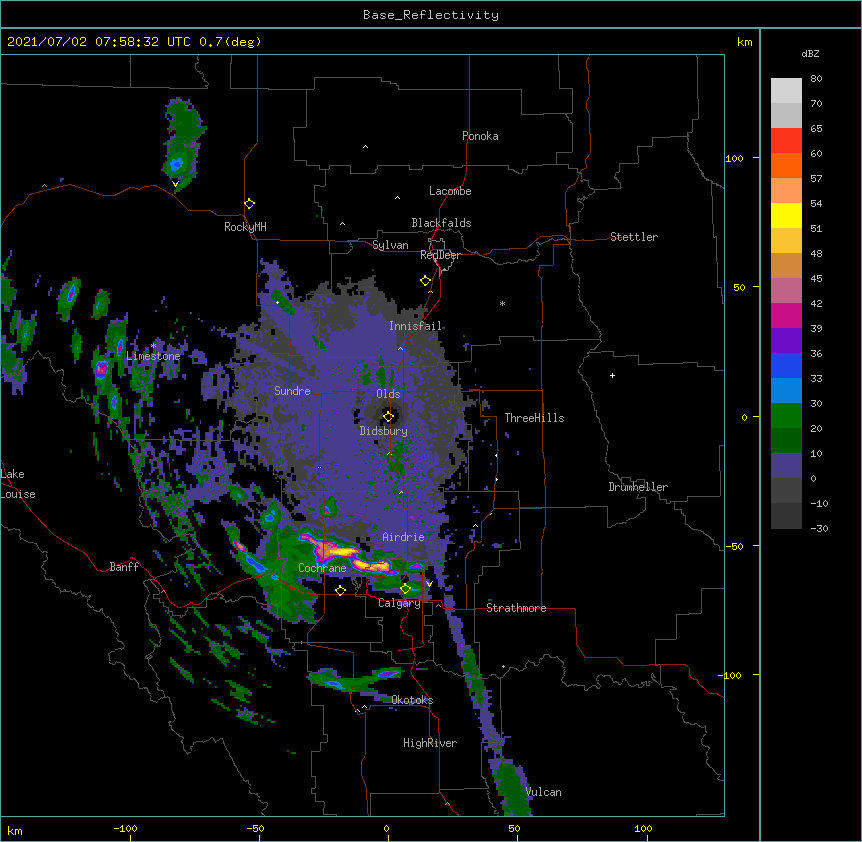Image resolution: width=862 pixels, height=842 pixels.
Task: Click the Okotoks town label
Action: point(412,700)
